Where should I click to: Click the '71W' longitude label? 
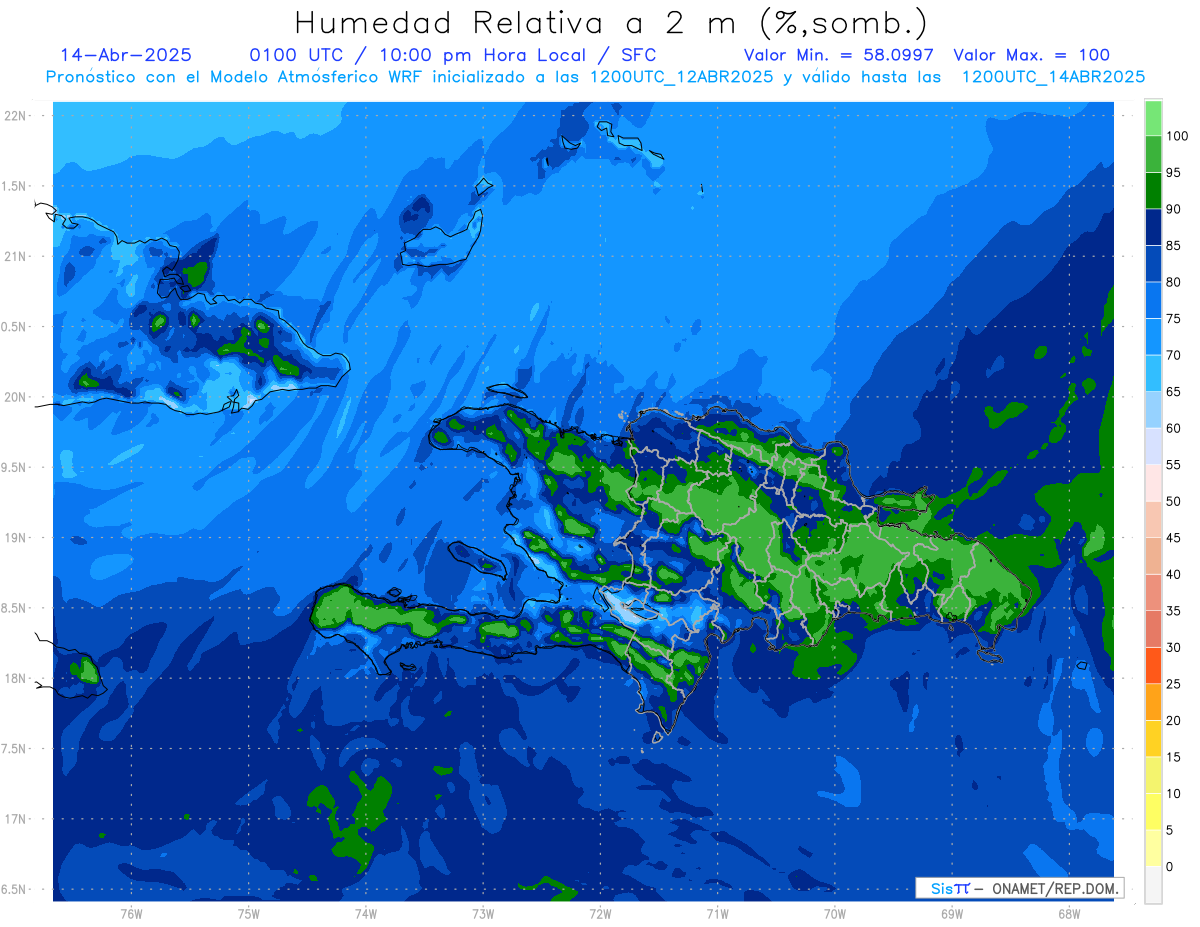pyautogui.click(x=717, y=913)
